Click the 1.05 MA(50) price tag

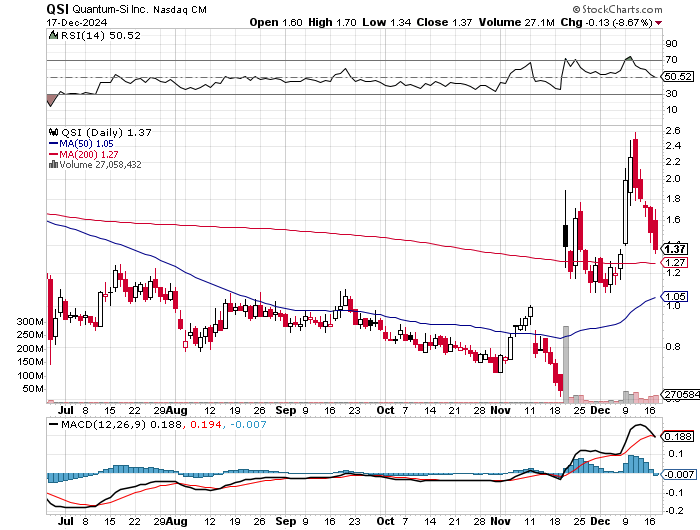[x=675, y=296]
